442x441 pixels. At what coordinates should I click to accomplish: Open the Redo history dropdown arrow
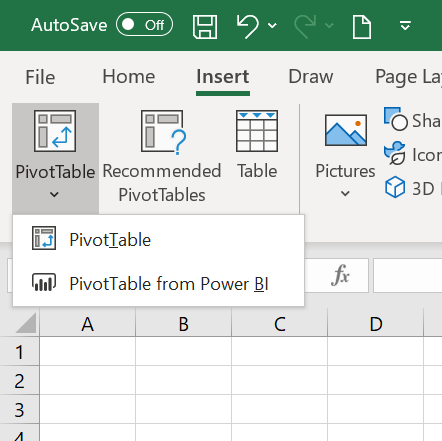[x=329, y=25]
